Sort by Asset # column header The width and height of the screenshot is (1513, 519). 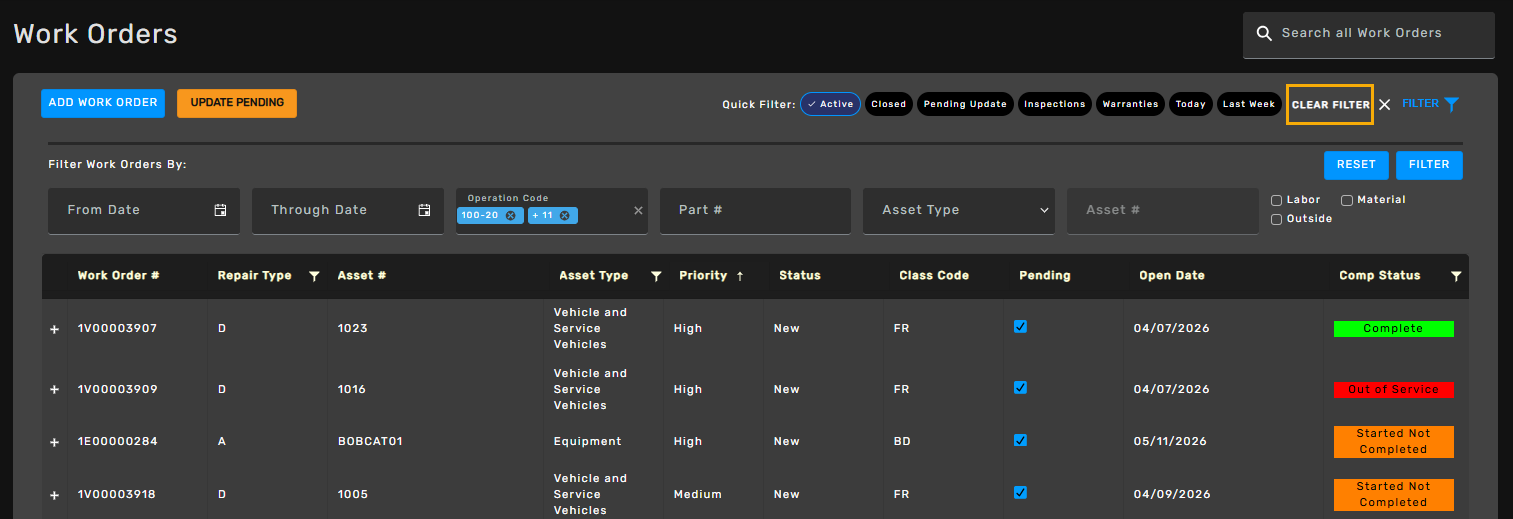click(362, 276)
